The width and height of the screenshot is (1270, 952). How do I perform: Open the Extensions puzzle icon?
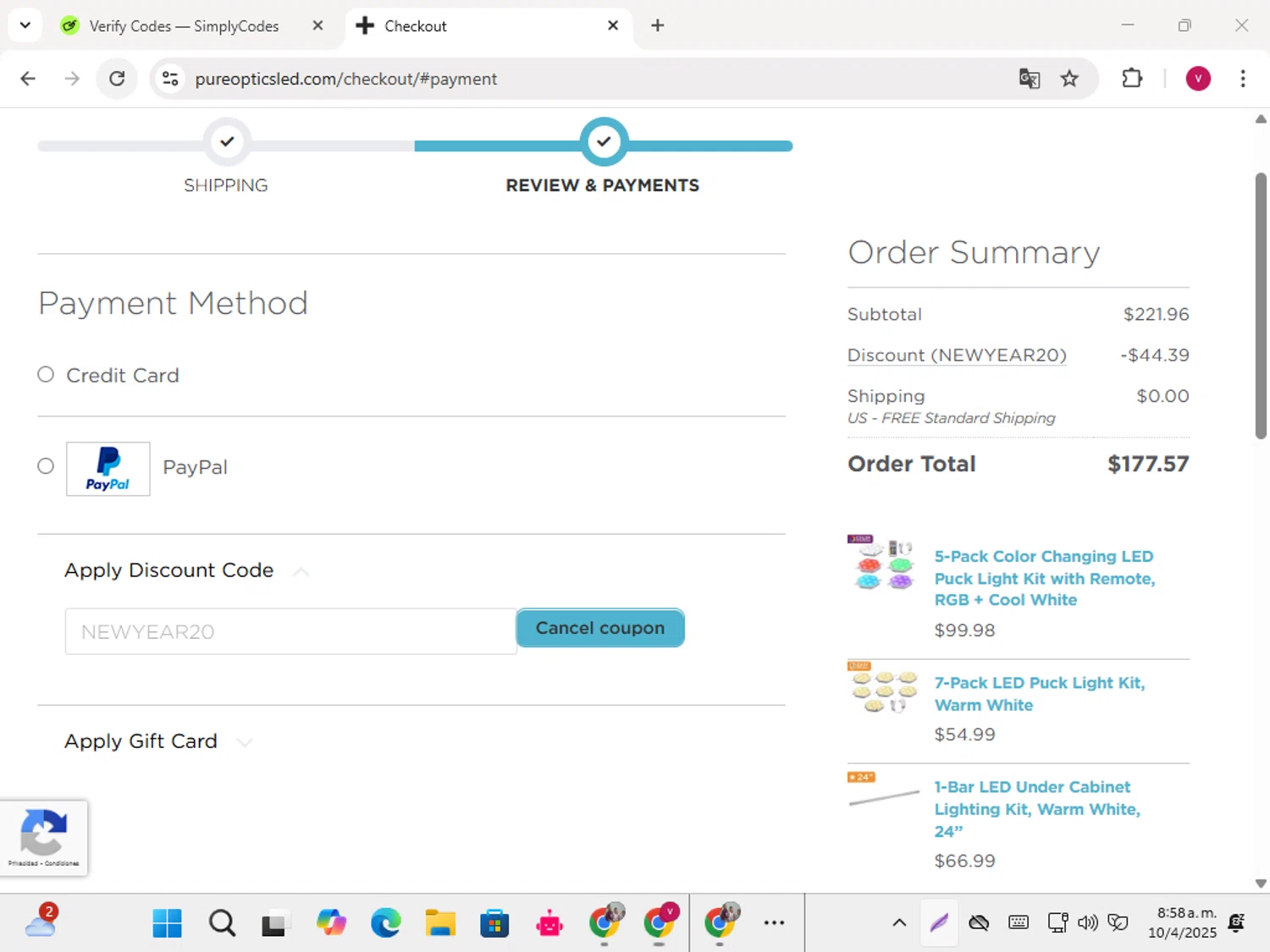point(1132,79)
